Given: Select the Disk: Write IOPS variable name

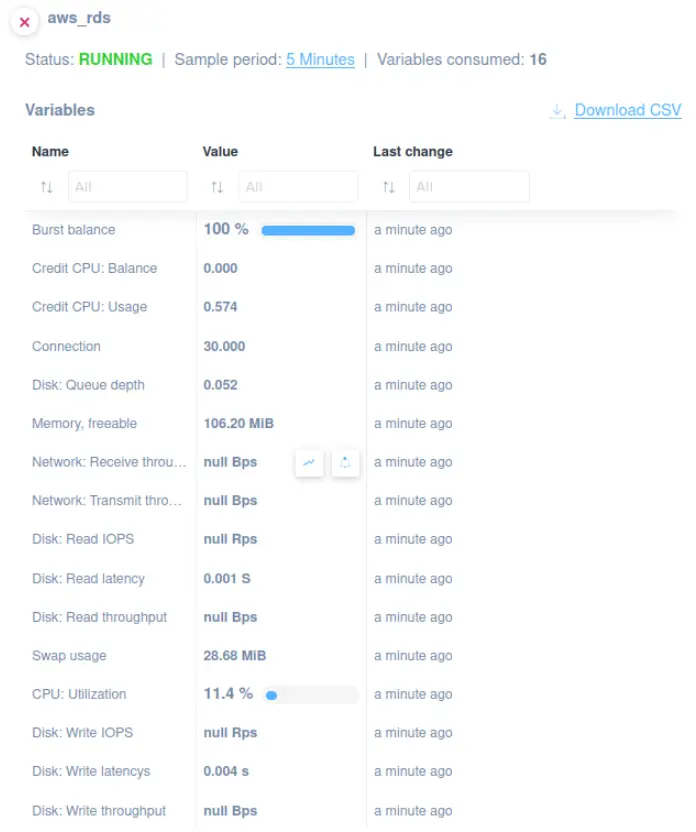Looking at the screenshot, I should (82, 733).
